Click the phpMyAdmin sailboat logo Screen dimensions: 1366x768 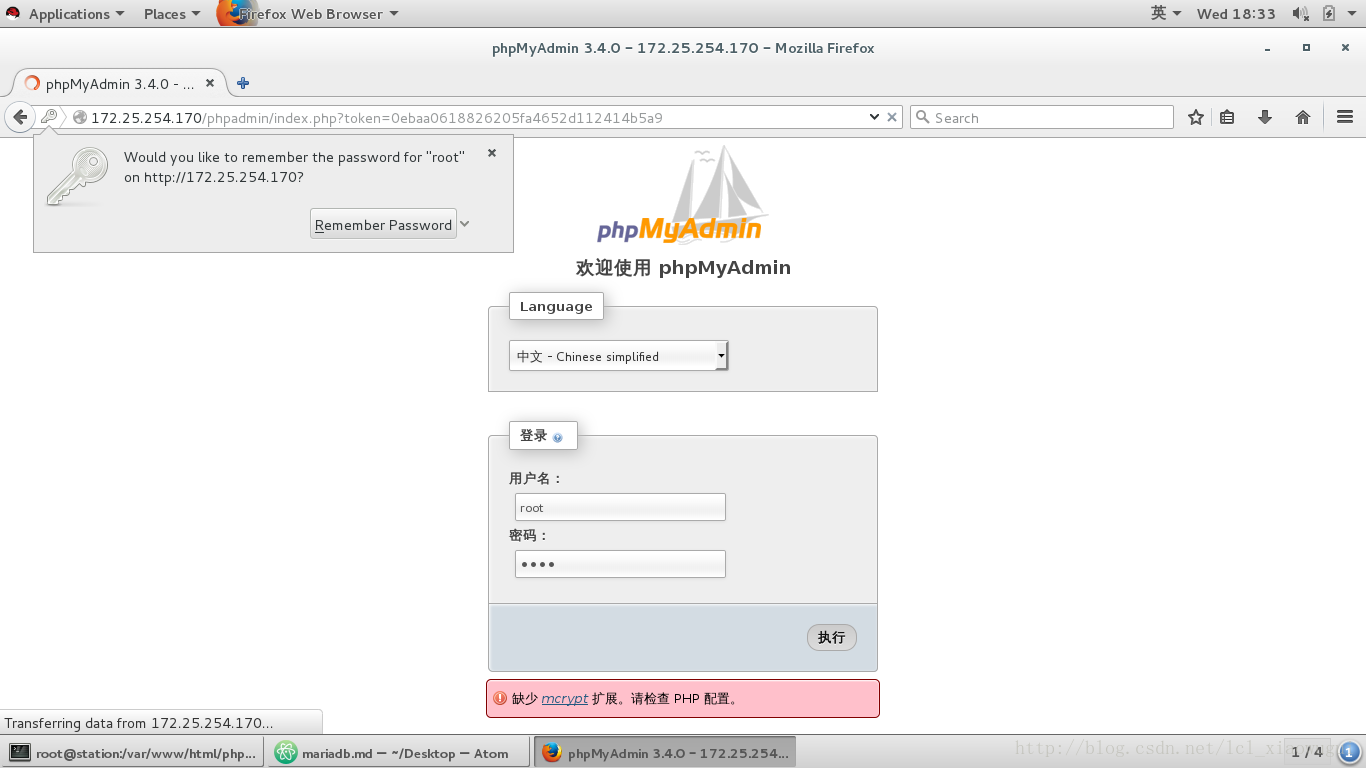682,195
